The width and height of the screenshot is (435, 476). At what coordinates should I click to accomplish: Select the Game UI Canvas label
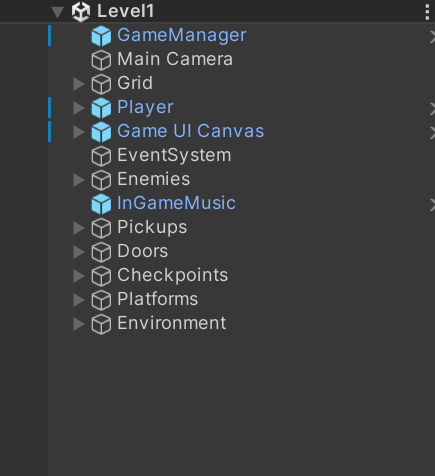pos(190,131)
